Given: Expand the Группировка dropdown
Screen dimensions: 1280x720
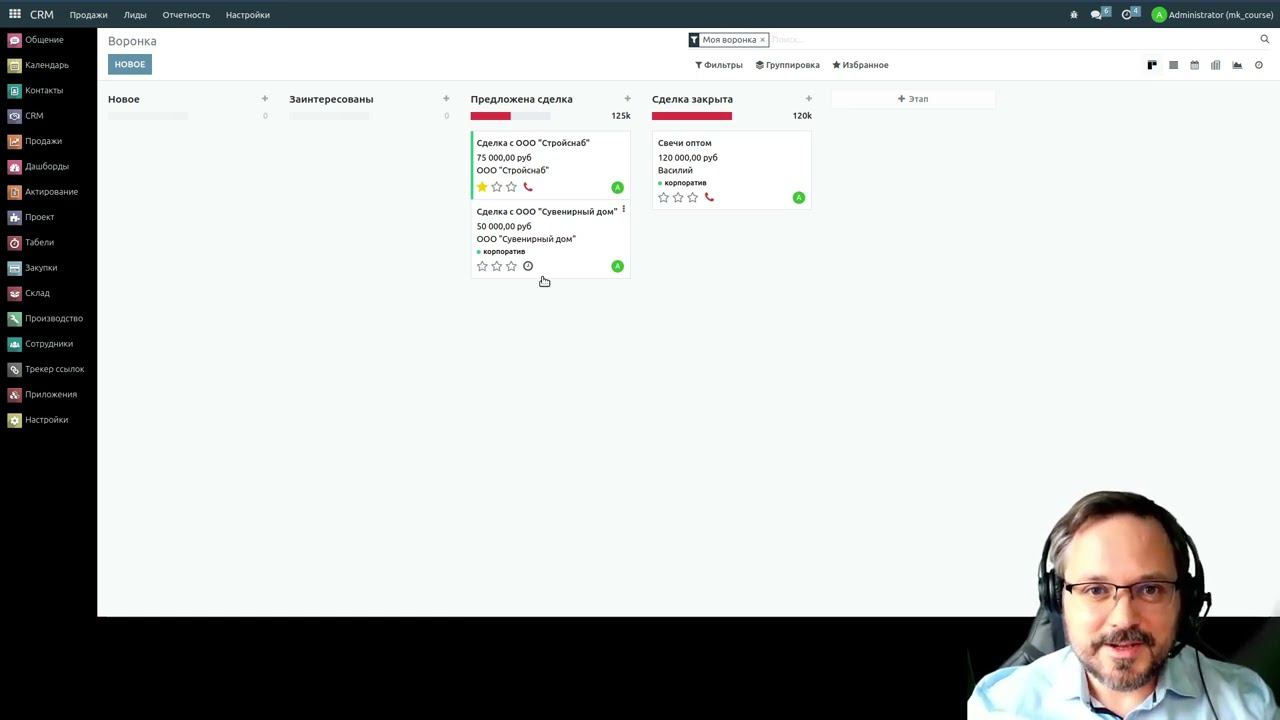Looking at the screenshot, I should [x=788, y=65].
